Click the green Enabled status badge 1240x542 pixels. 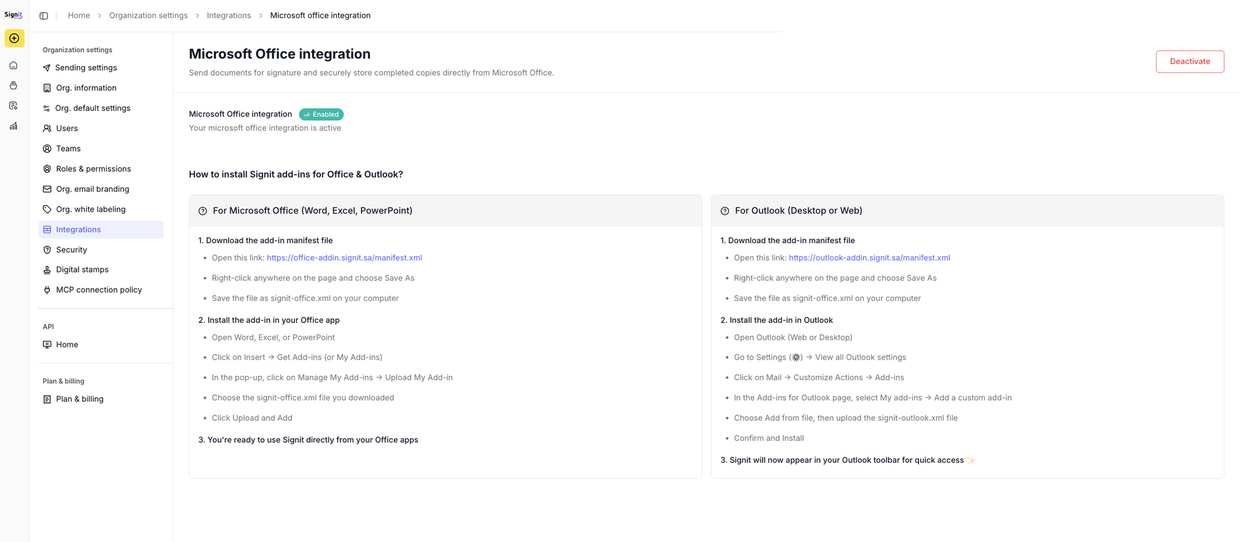[x=321, y=114]
